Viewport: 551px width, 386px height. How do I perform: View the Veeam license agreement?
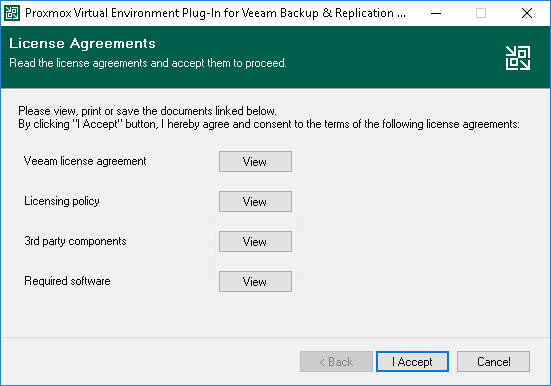click(255, 161)
